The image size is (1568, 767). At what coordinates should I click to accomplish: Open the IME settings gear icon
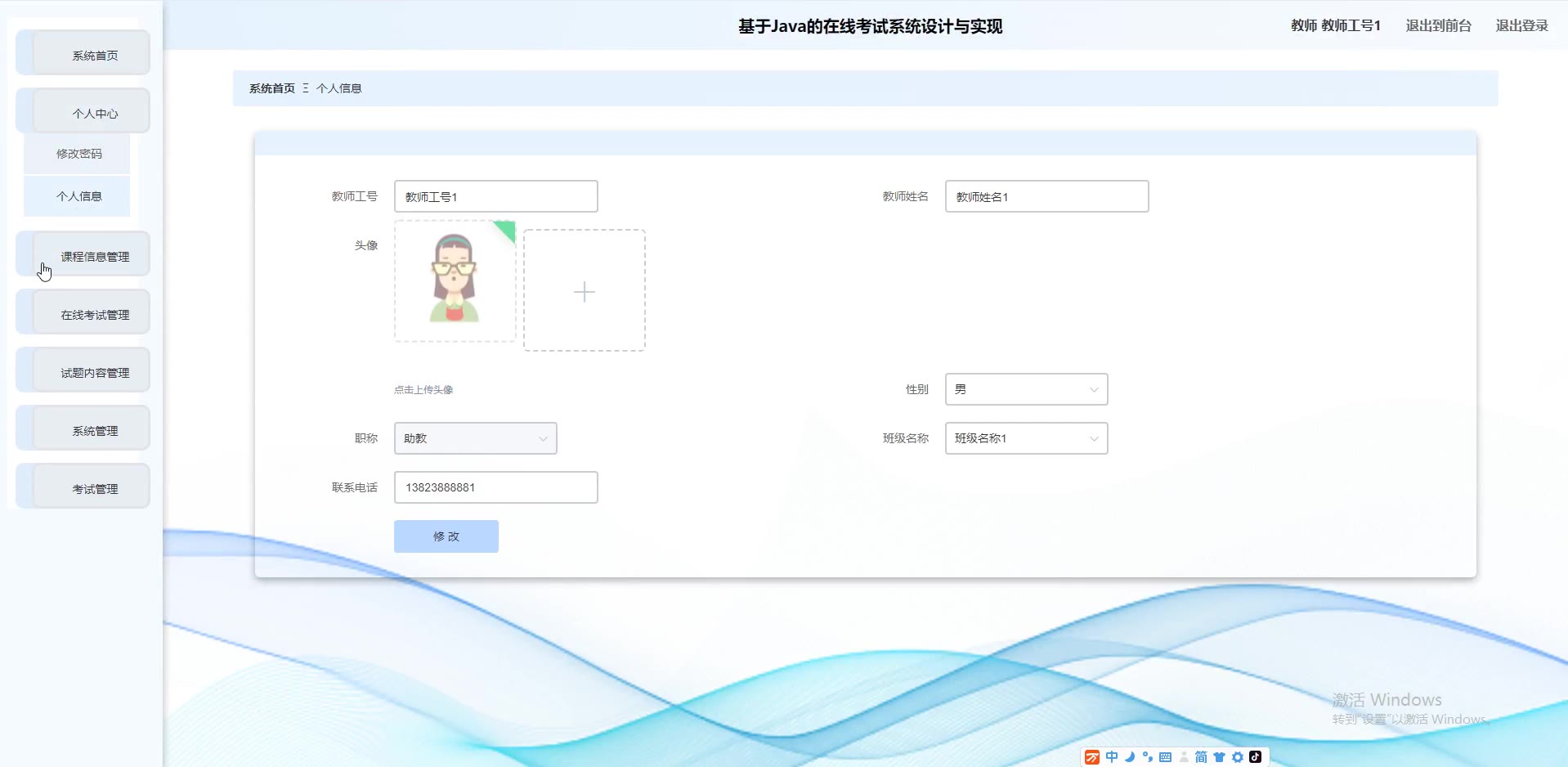[1238, 757]
